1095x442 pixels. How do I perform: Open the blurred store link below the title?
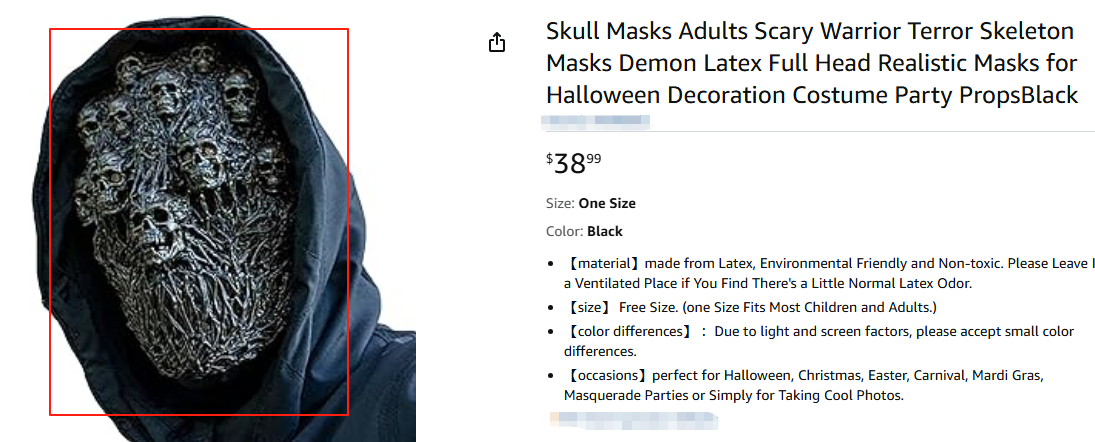tap(595, 122)
